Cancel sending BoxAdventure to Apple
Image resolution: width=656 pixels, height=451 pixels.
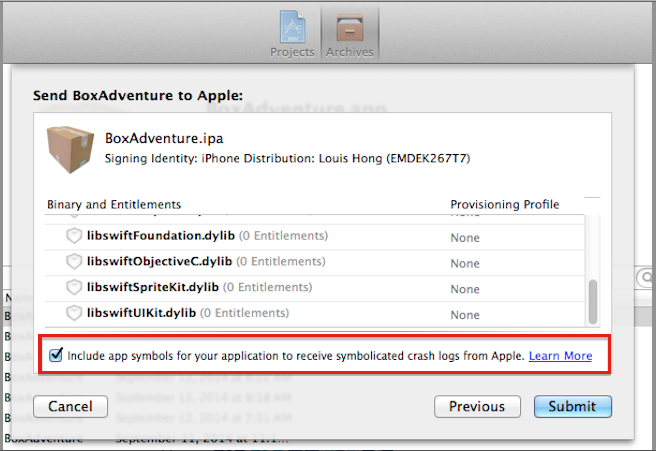pos(70,406)
